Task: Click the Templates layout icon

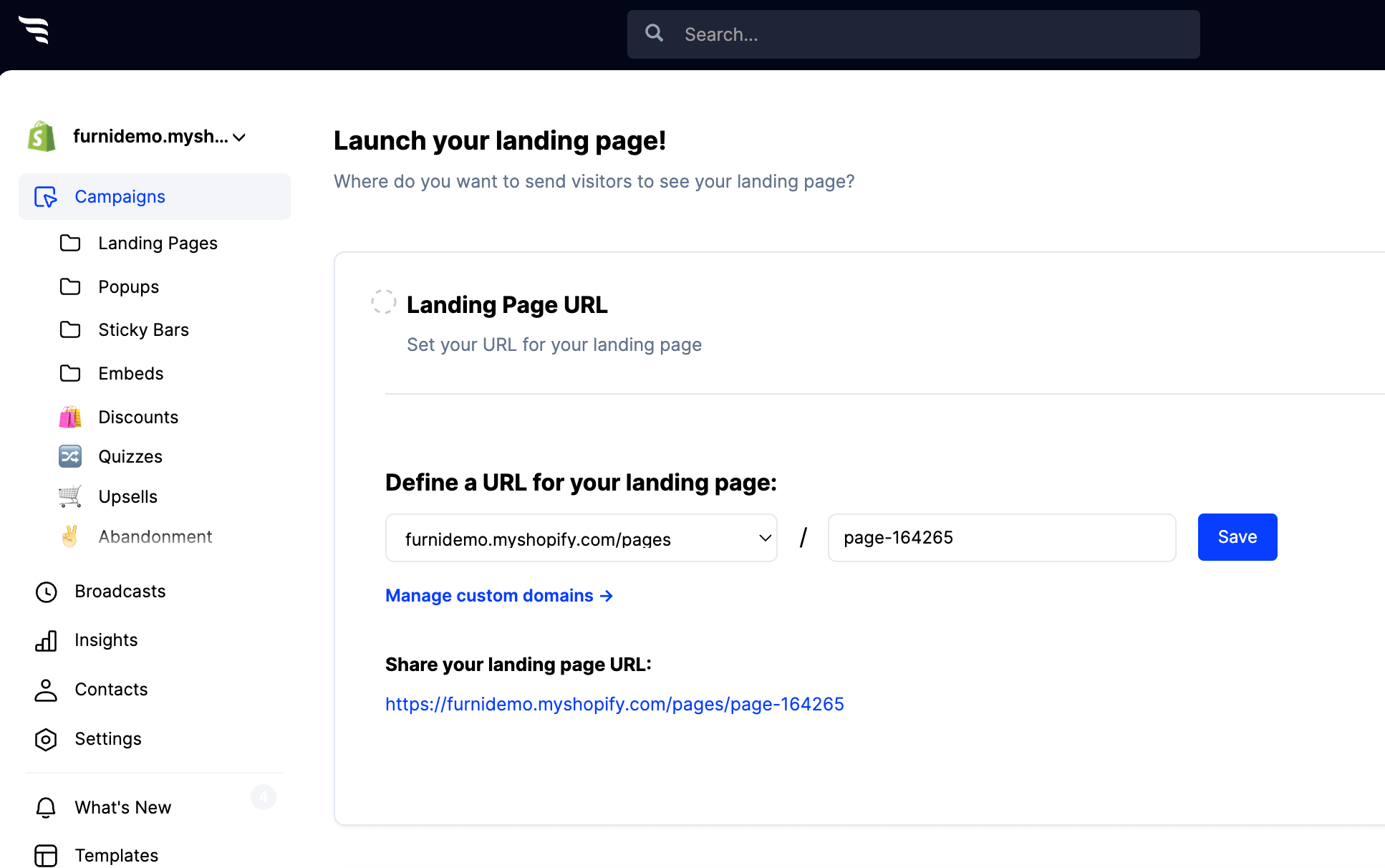Action: point(46,856)
